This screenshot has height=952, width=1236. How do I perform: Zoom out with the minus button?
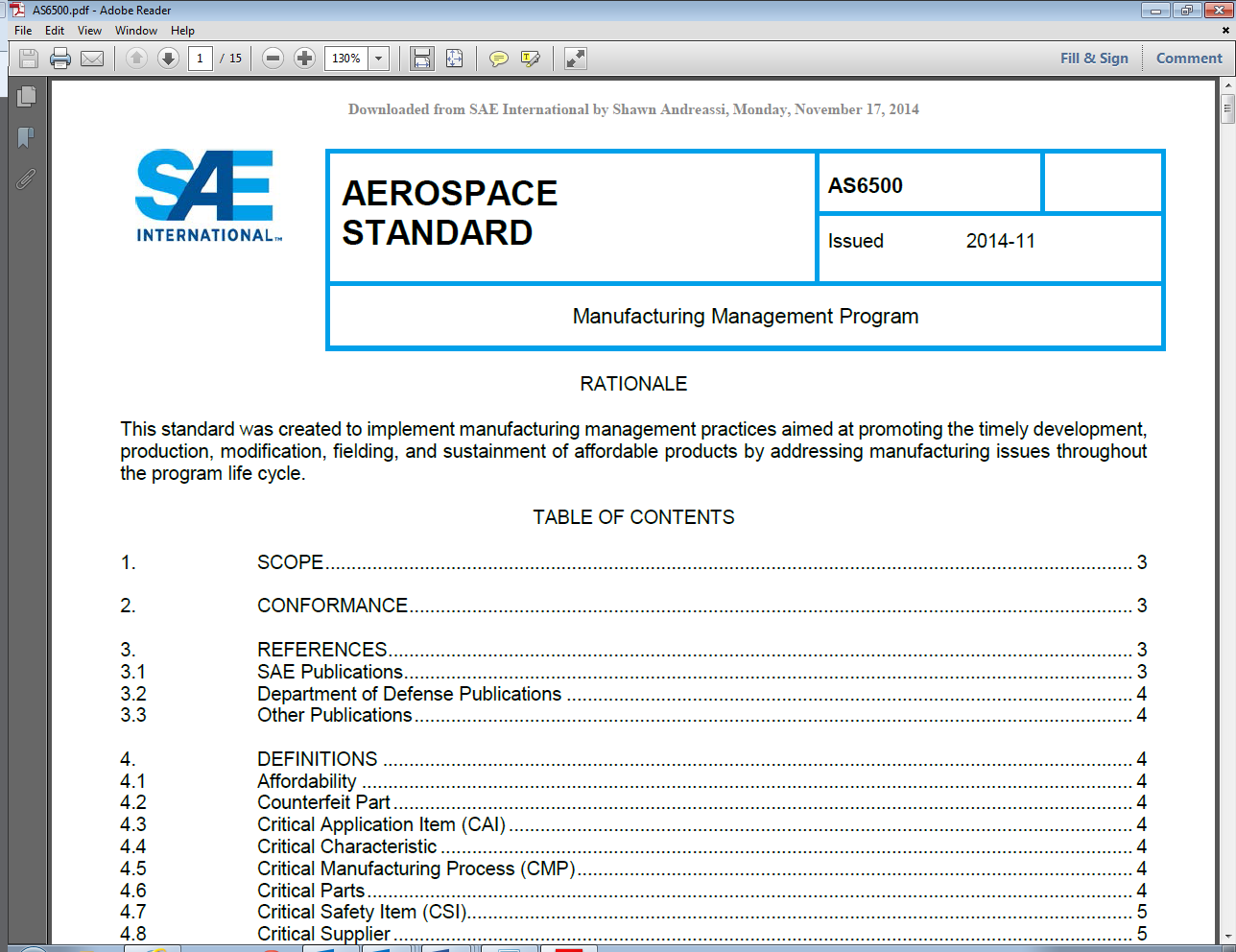[x=273, y=59]
